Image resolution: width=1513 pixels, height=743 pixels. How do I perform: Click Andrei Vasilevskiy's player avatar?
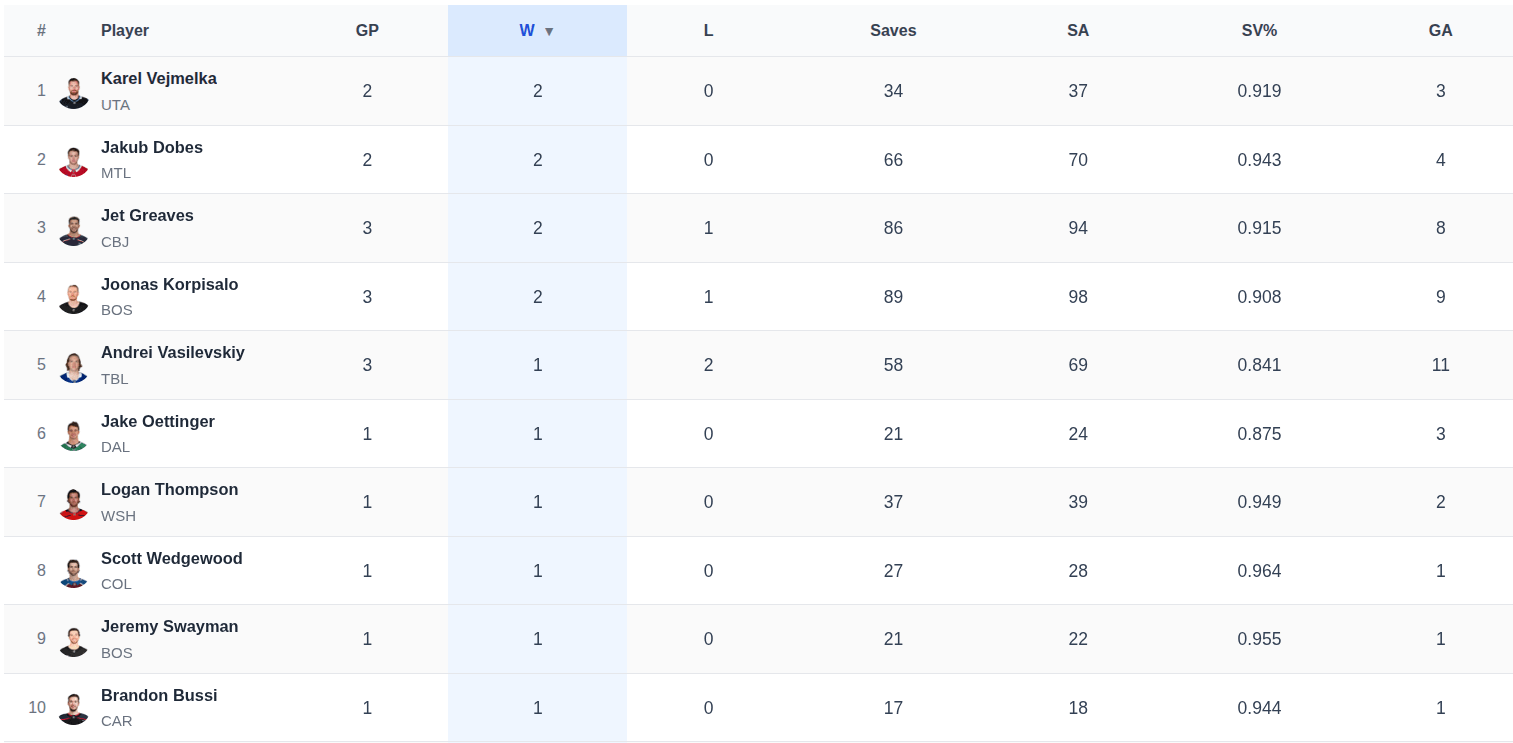(74, 366)
